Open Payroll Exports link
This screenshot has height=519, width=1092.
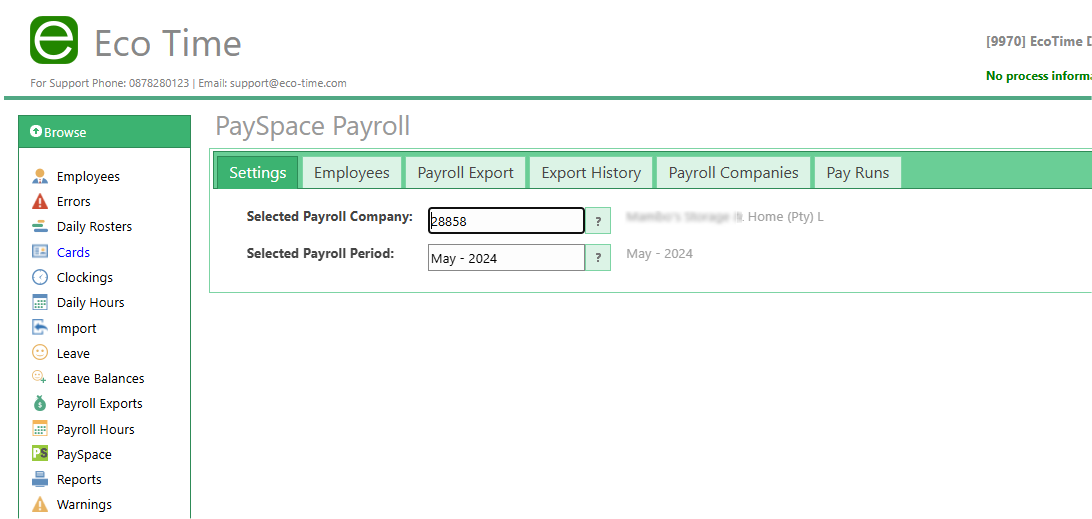100,403
